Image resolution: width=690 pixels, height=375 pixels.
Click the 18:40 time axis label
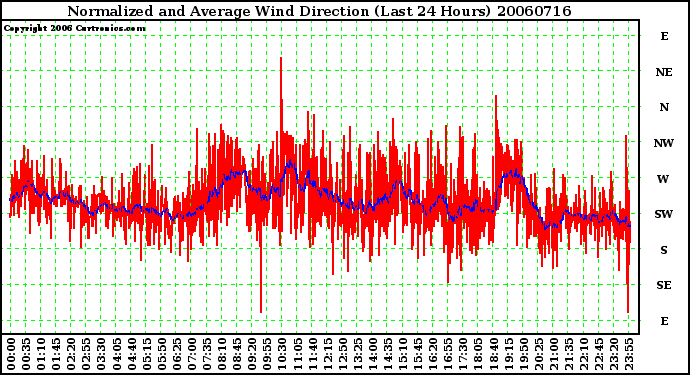(x=493, y=354)
